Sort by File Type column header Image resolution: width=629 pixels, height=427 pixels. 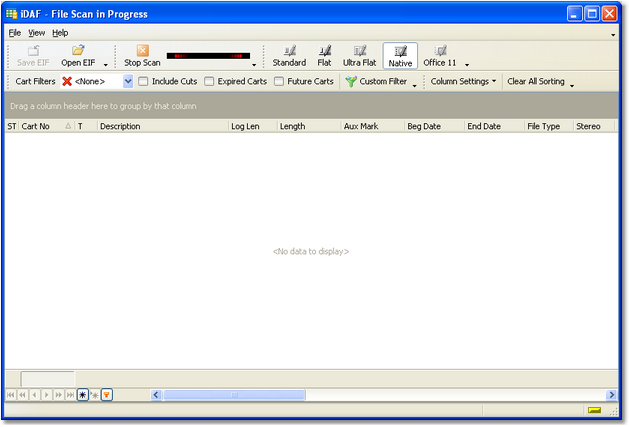(x=549, y=126)
